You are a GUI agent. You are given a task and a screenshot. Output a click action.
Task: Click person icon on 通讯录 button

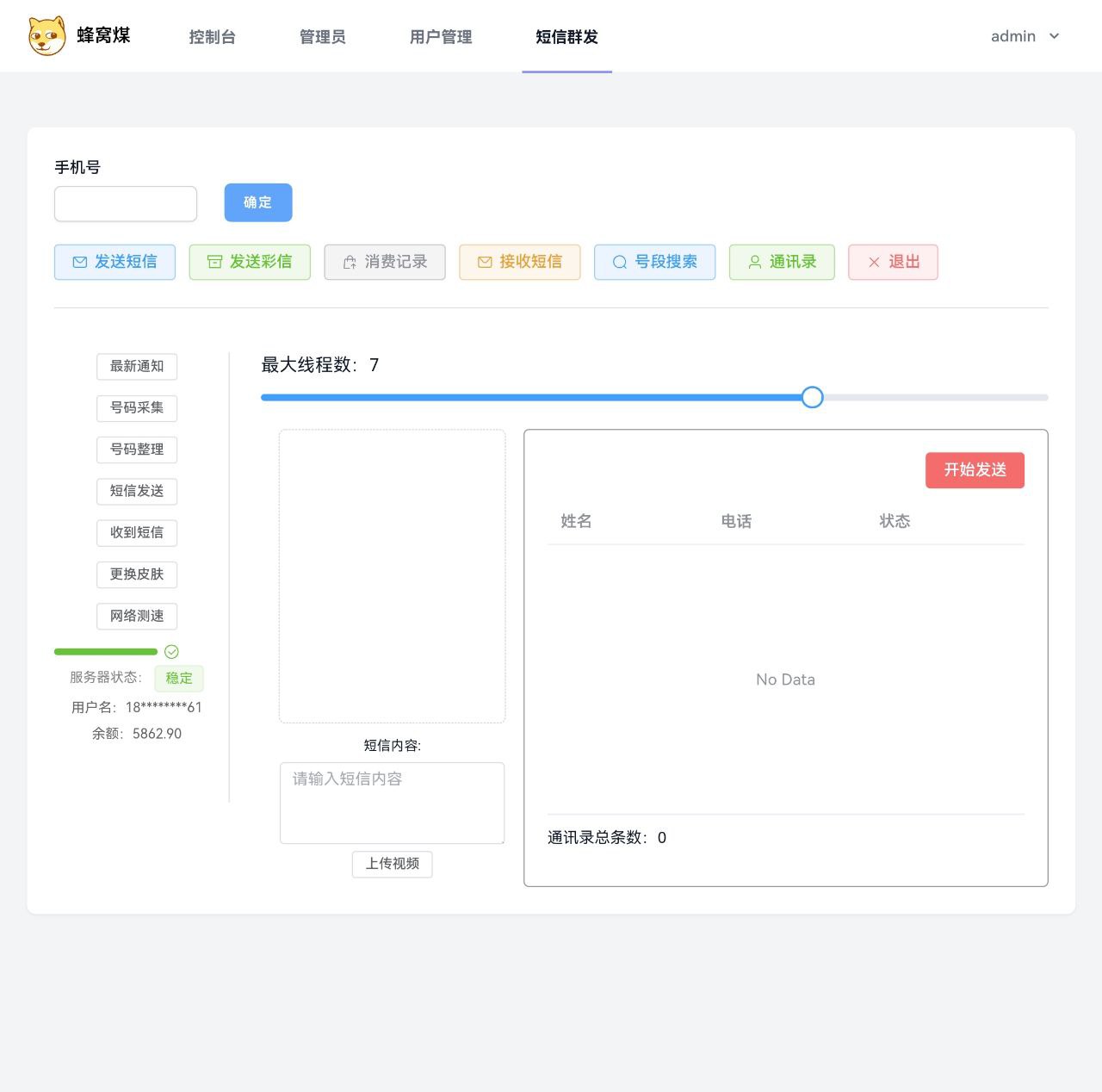point(754,263)
